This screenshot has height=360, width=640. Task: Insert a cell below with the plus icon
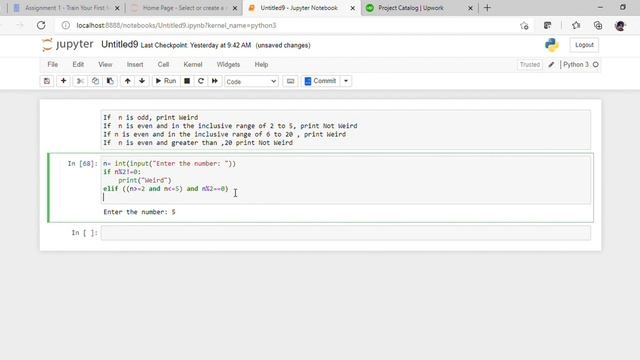[63, 81]
